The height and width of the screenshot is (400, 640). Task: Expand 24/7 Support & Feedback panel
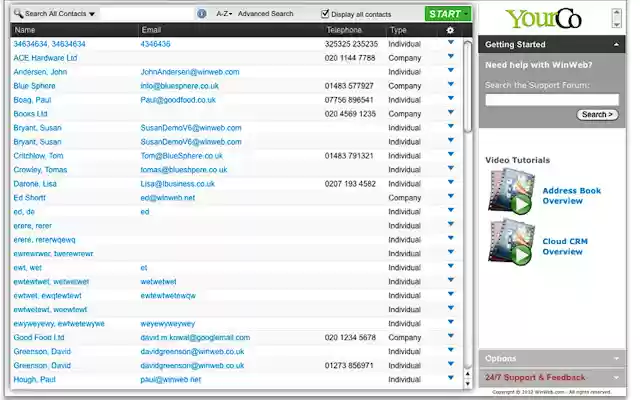(x=616, y=378)
